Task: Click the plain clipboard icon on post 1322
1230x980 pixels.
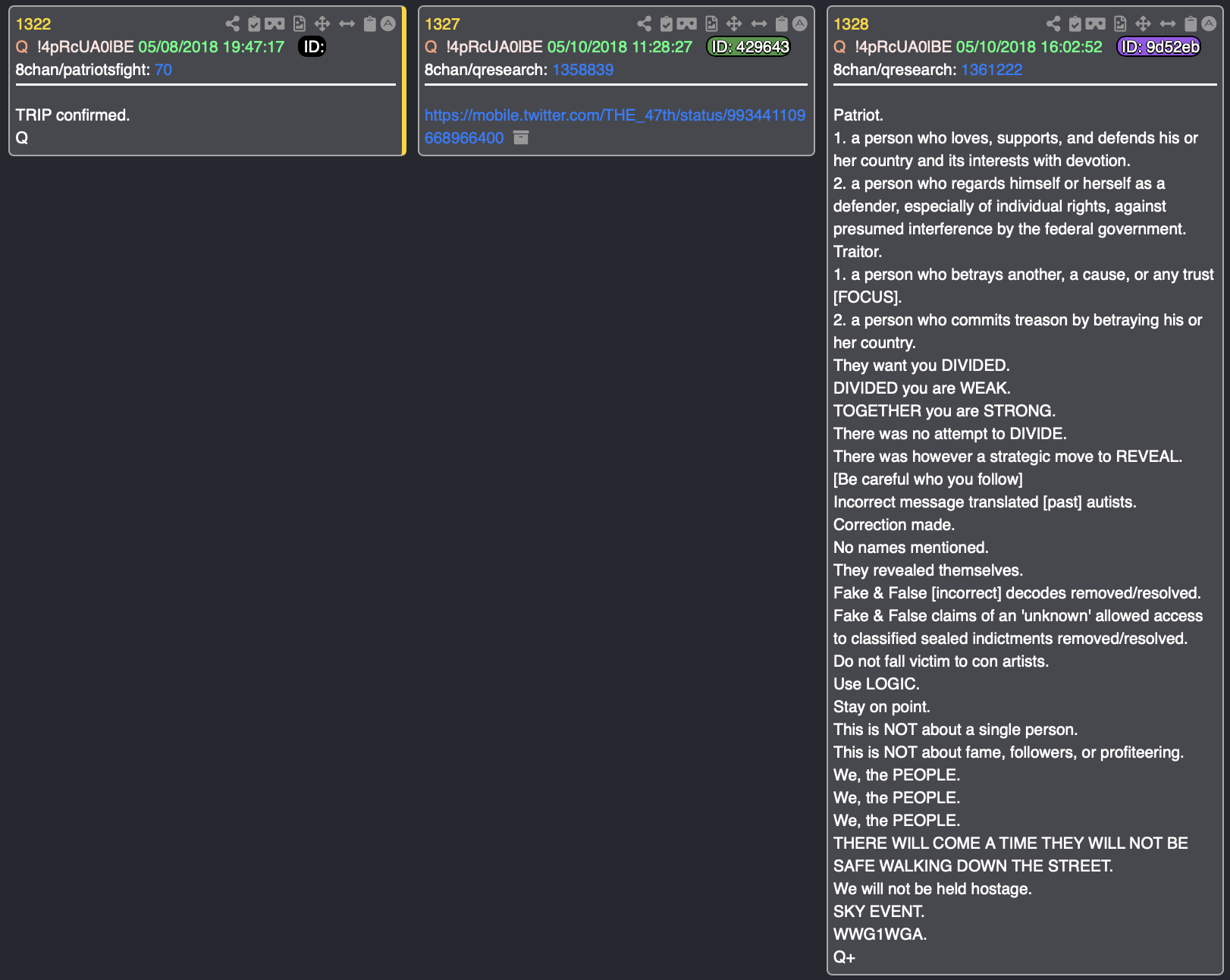Action: (369, 24)
